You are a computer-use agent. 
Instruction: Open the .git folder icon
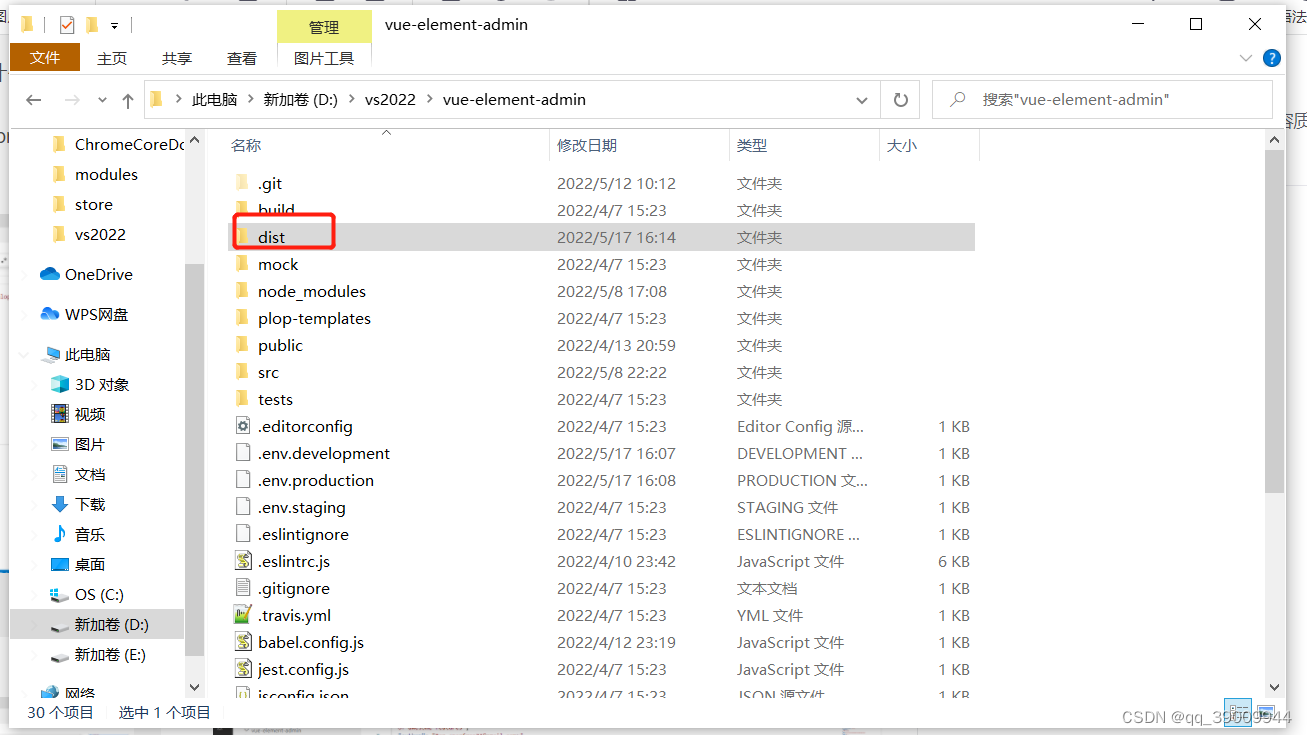(241, 183)
